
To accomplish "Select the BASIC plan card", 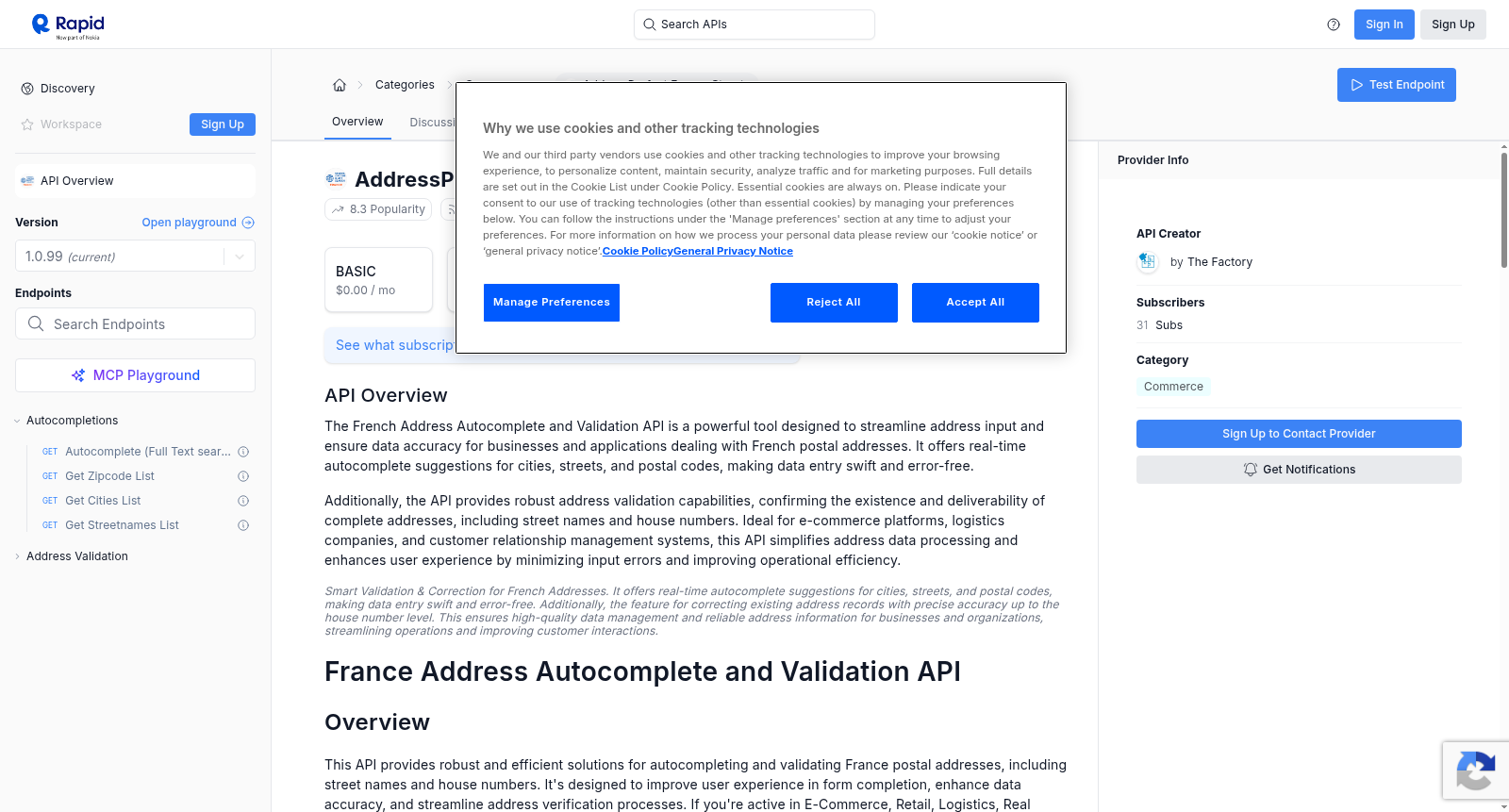I will pos(378,280).
